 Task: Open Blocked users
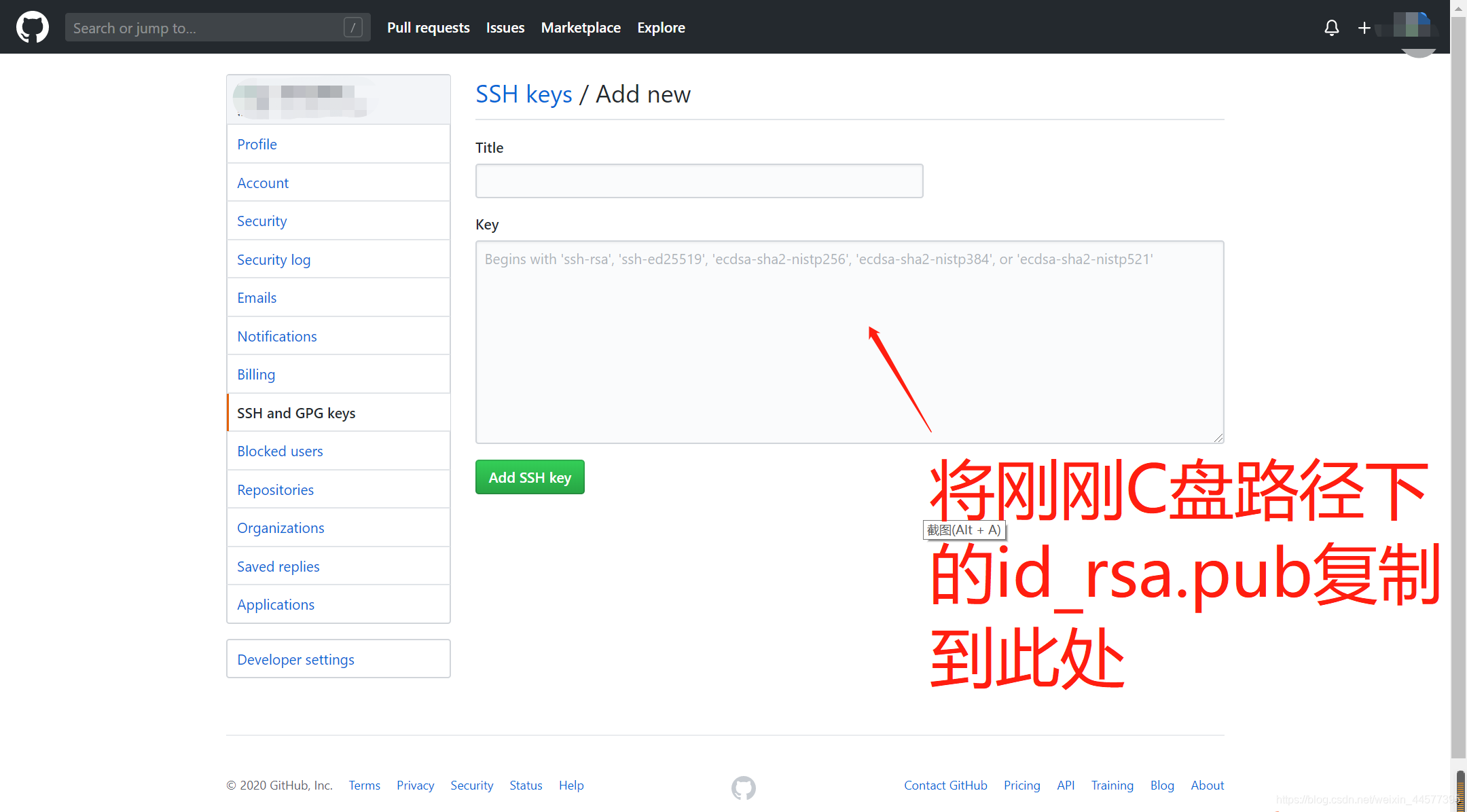point(338,451)
